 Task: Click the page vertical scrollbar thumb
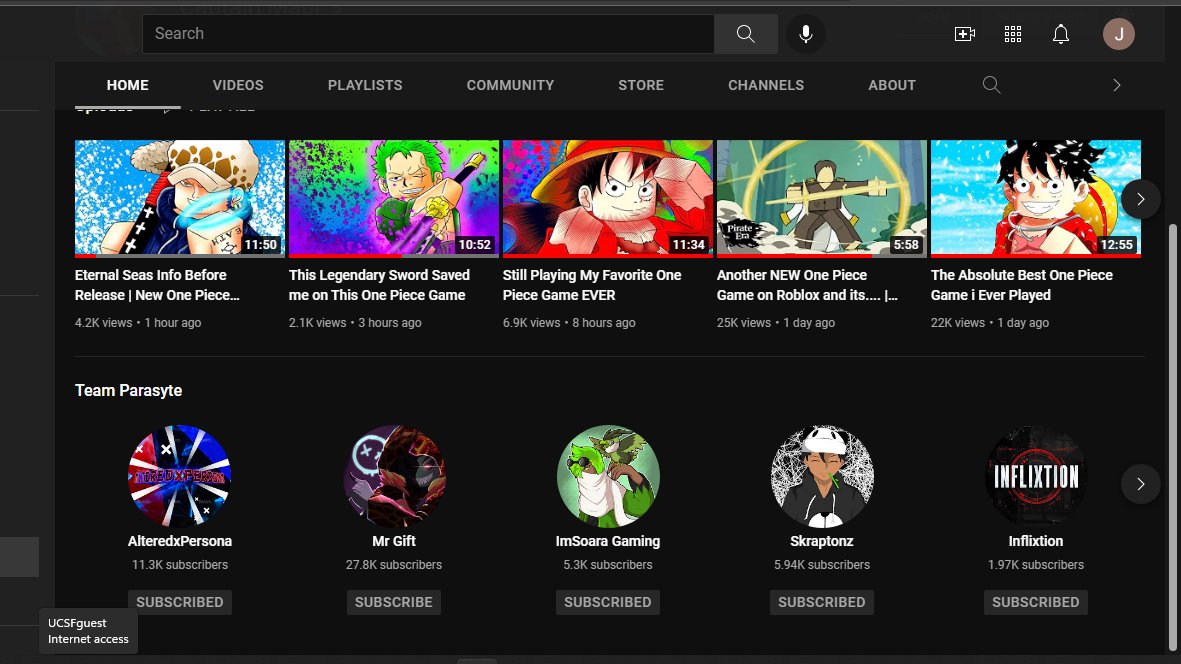coord(1171,437)
